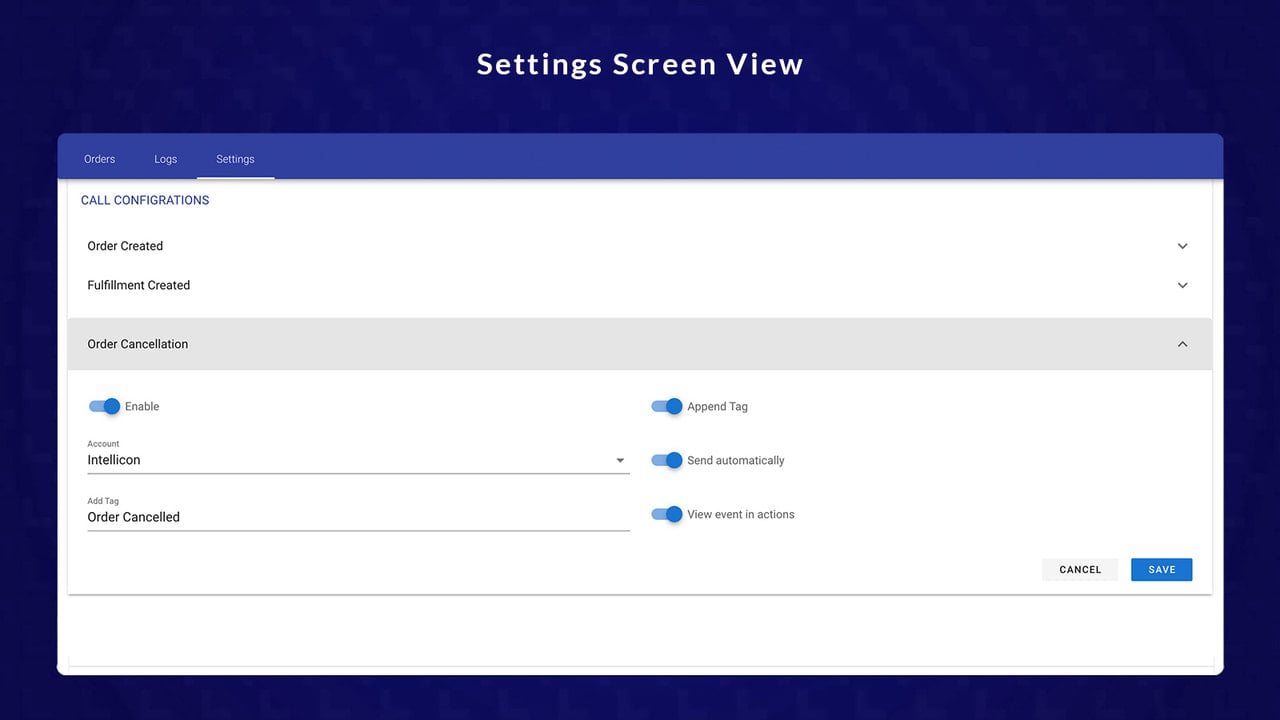The height and width of the screenshot is (720, 1280).
Task: Disable the Append Tag switch
Action: pos(667,406)
